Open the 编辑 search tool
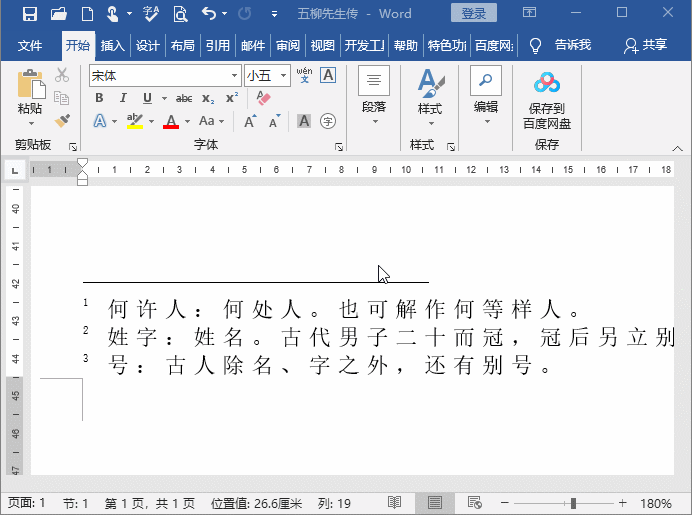The height and width of the screenshot is (515, 692). coord(486,95)
